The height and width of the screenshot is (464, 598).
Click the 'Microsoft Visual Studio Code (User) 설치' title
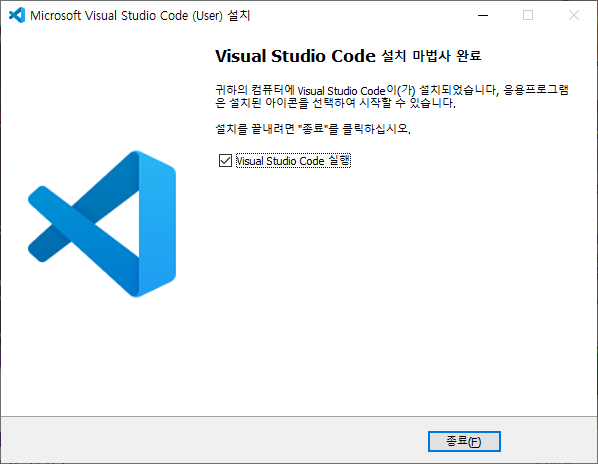pyautogui.click(x=140, y=16)
